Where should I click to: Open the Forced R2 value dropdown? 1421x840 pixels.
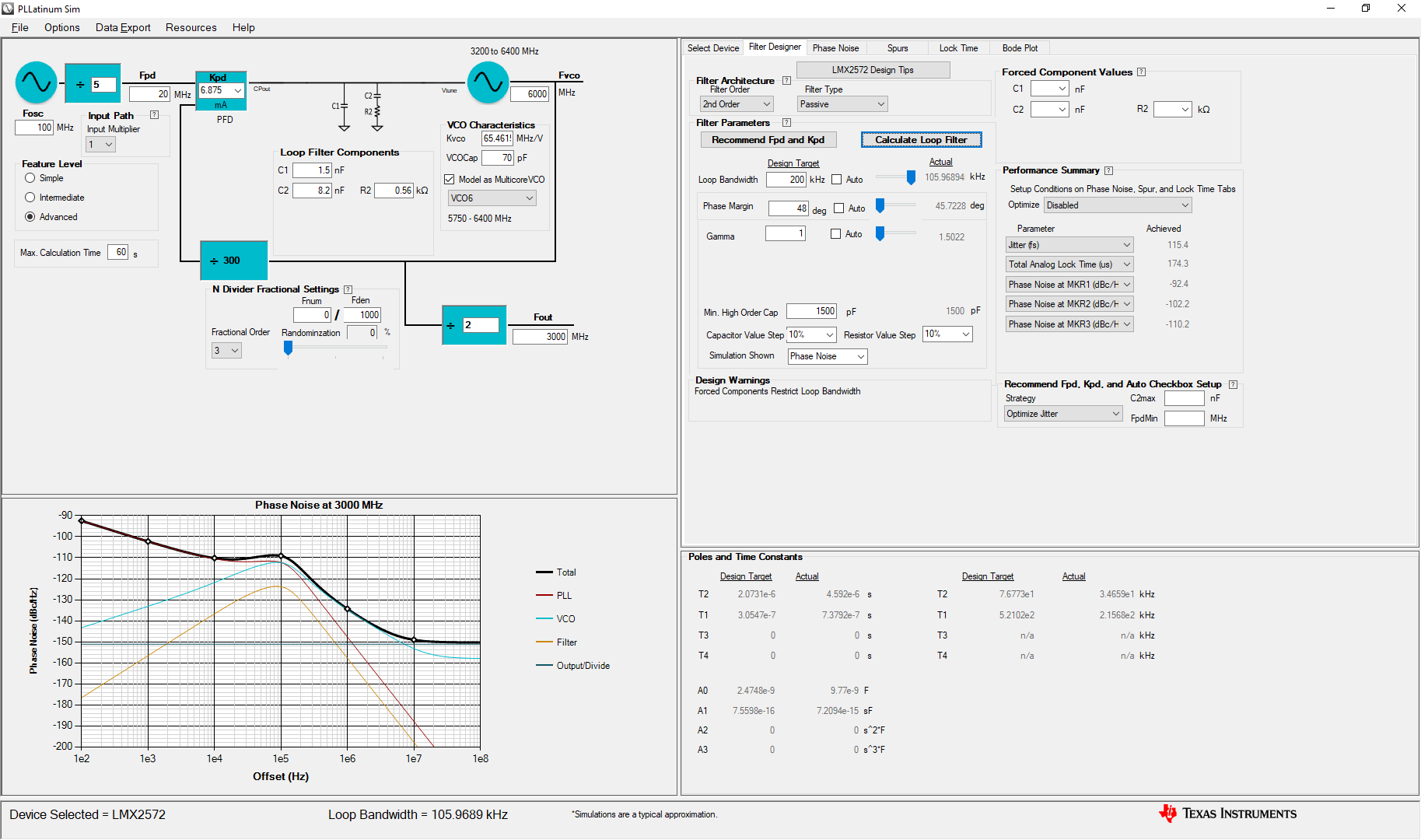[x=1173, y=110]
